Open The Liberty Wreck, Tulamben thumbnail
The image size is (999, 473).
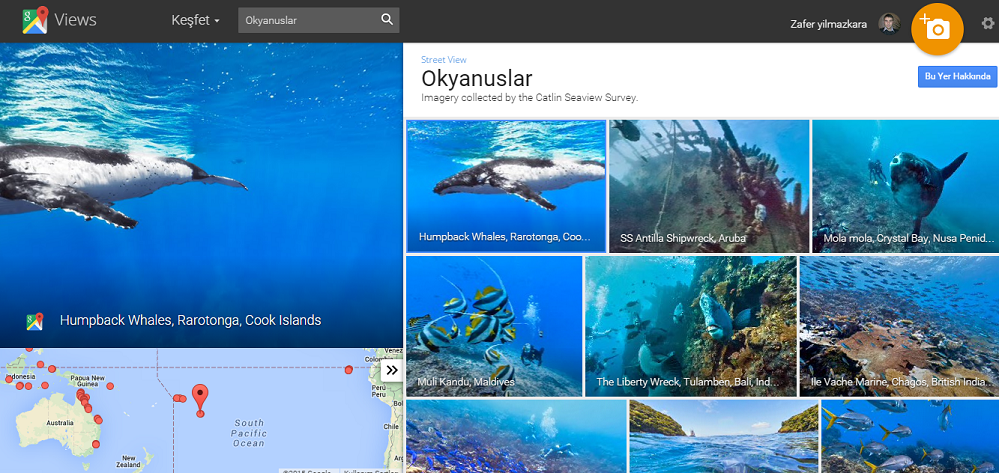tap(690, 325)
